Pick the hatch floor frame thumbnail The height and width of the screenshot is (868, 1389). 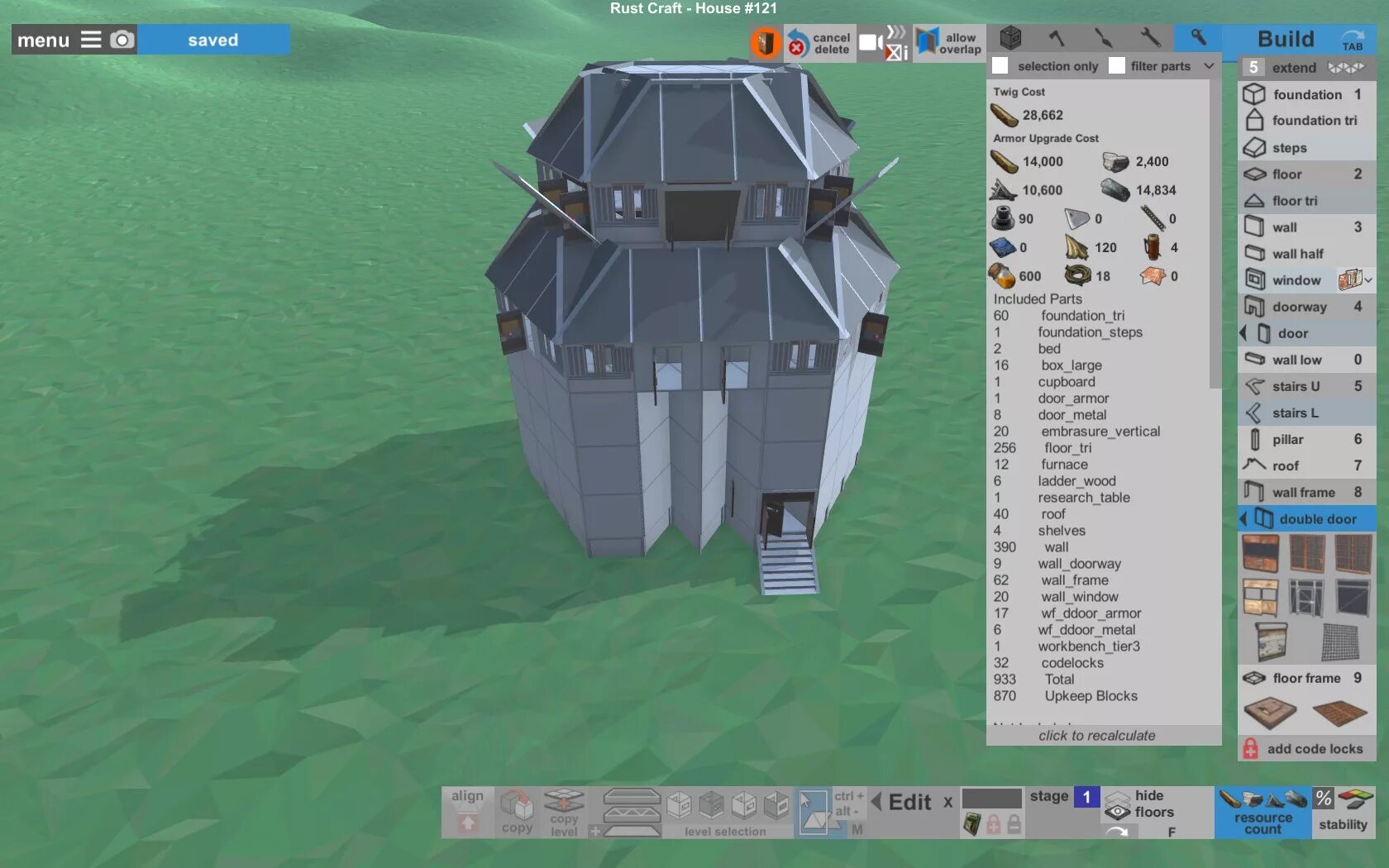click(x=1271, y=712)
